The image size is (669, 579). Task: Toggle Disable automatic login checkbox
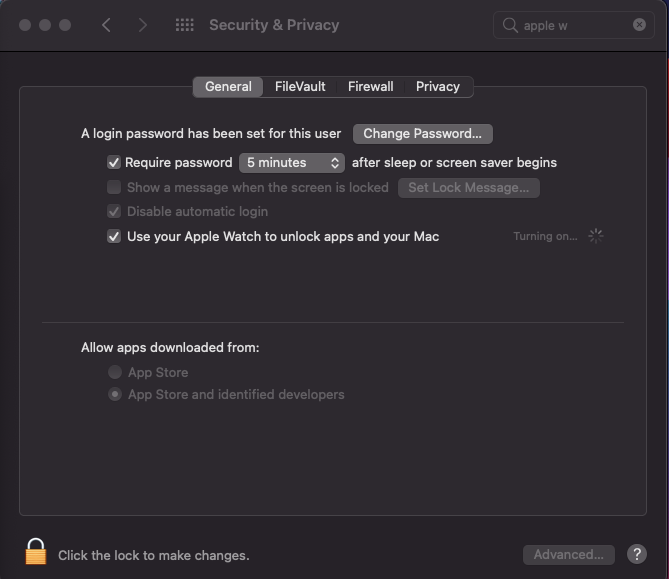click(x=114, y=212)
